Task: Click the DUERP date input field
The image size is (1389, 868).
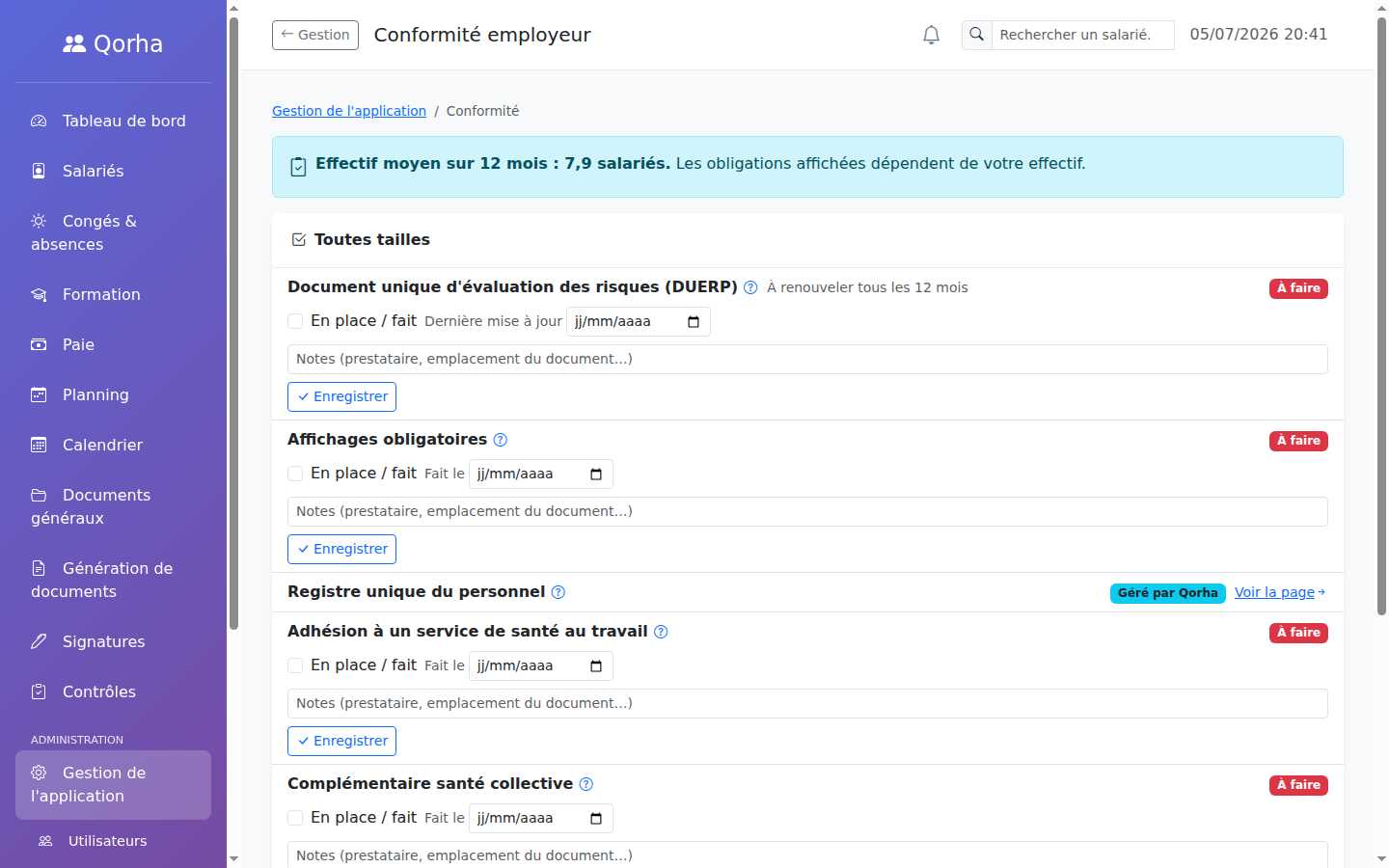Action: (x=639, y=321)
